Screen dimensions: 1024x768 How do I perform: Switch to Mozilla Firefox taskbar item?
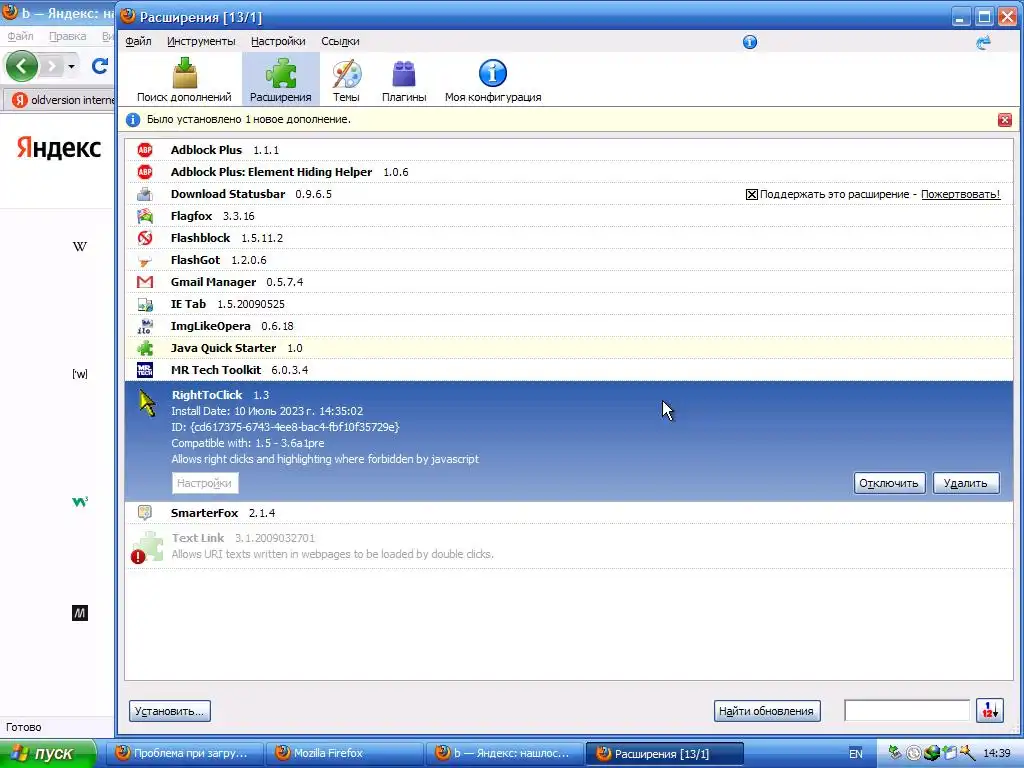point(346,754)
